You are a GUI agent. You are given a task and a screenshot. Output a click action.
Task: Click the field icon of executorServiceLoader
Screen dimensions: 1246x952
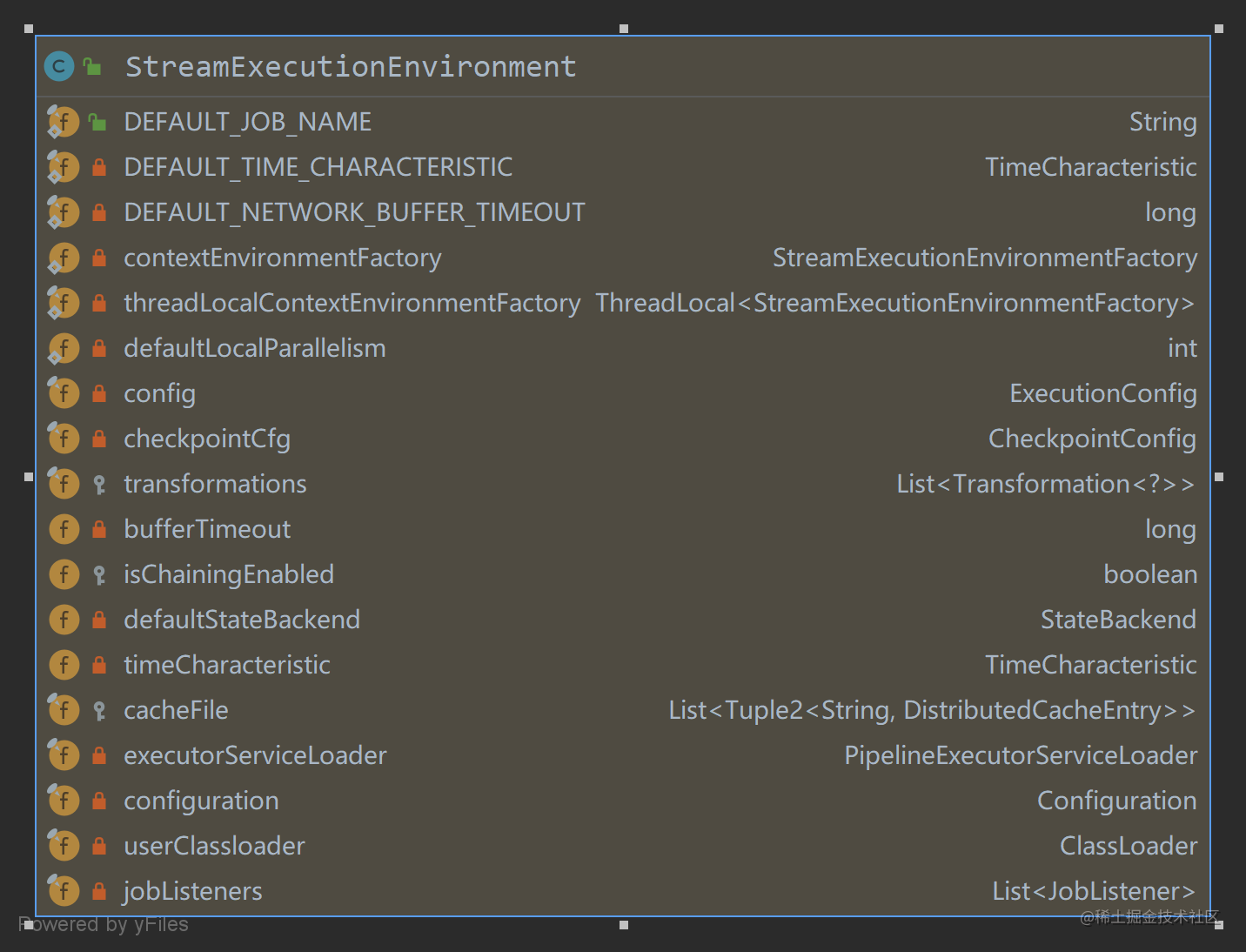click(x=64, y=755)
